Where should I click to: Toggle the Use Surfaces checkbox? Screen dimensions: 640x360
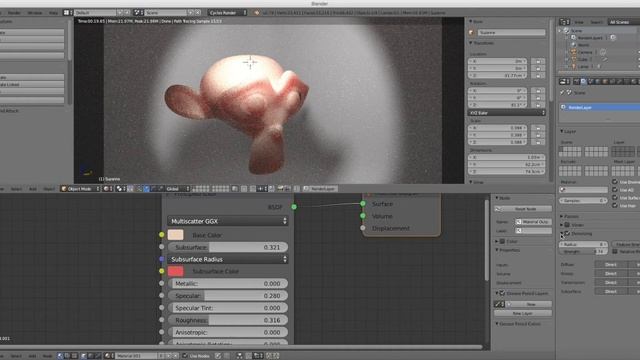point(615,198)
